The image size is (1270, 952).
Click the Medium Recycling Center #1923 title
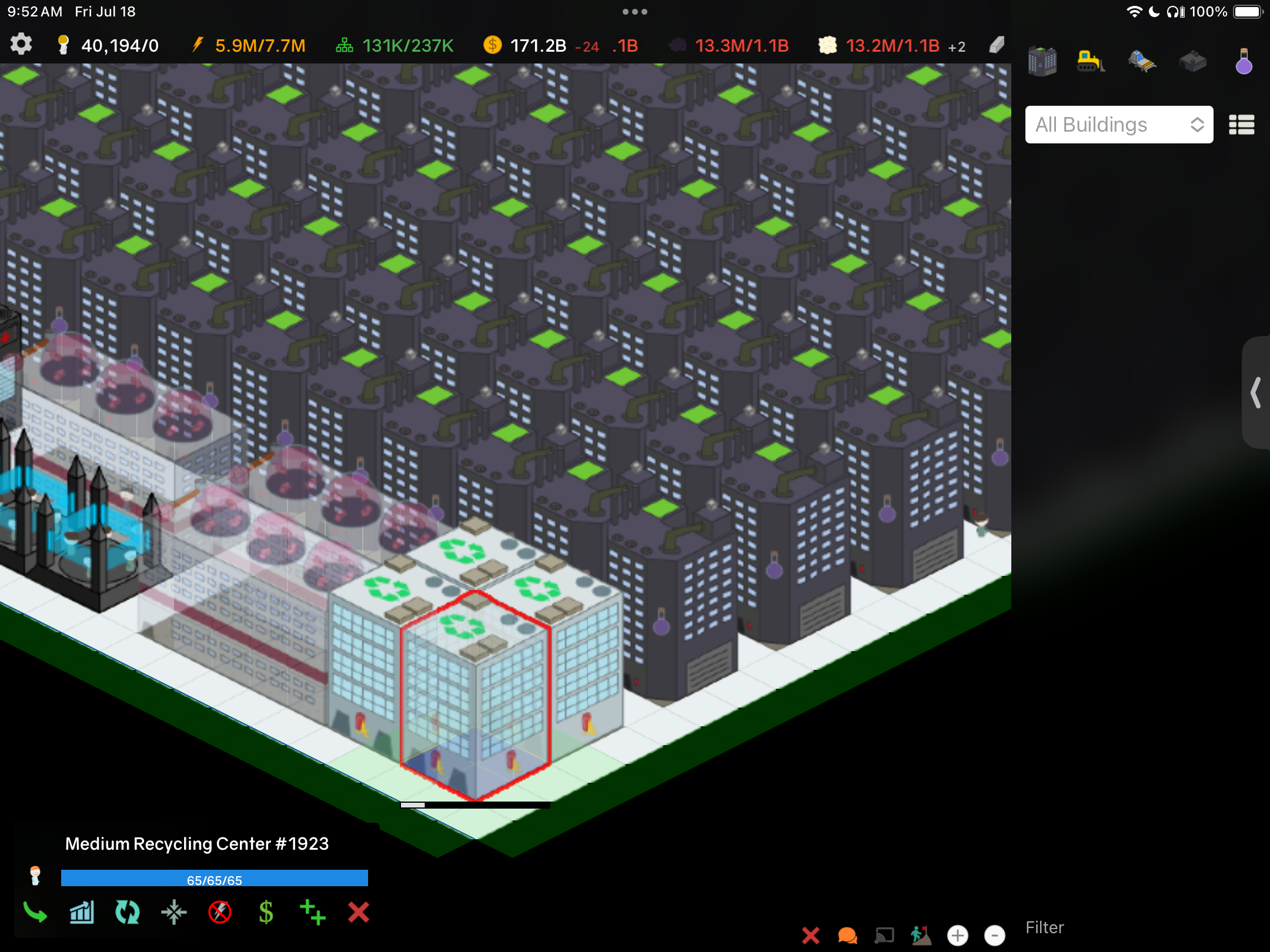[x=197, y=844]
